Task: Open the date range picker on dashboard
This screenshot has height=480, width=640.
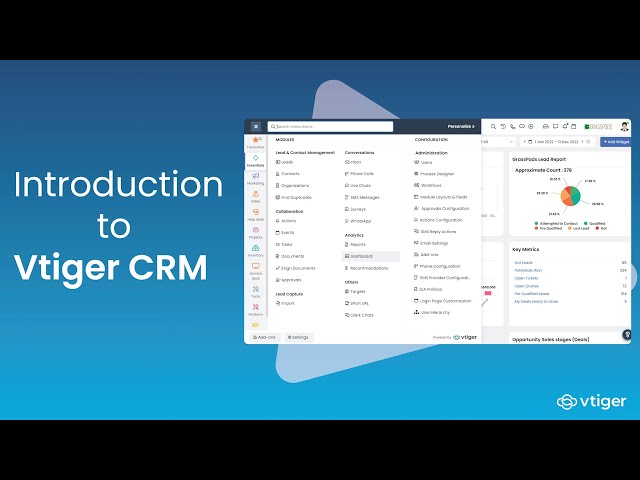Action: click(557, 142)
